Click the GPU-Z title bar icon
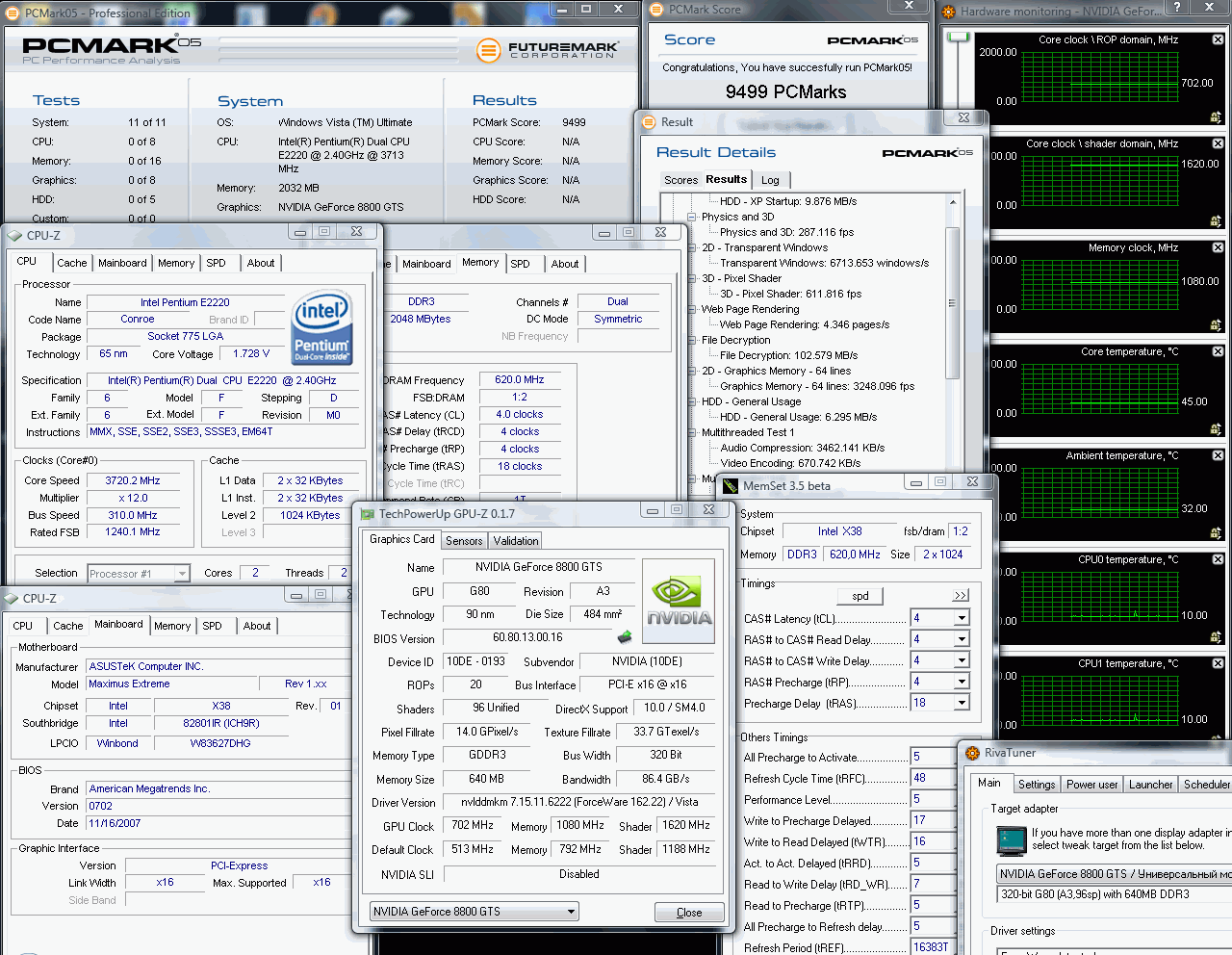Viewport: 1232px width, 955px height. click(368, 514)
